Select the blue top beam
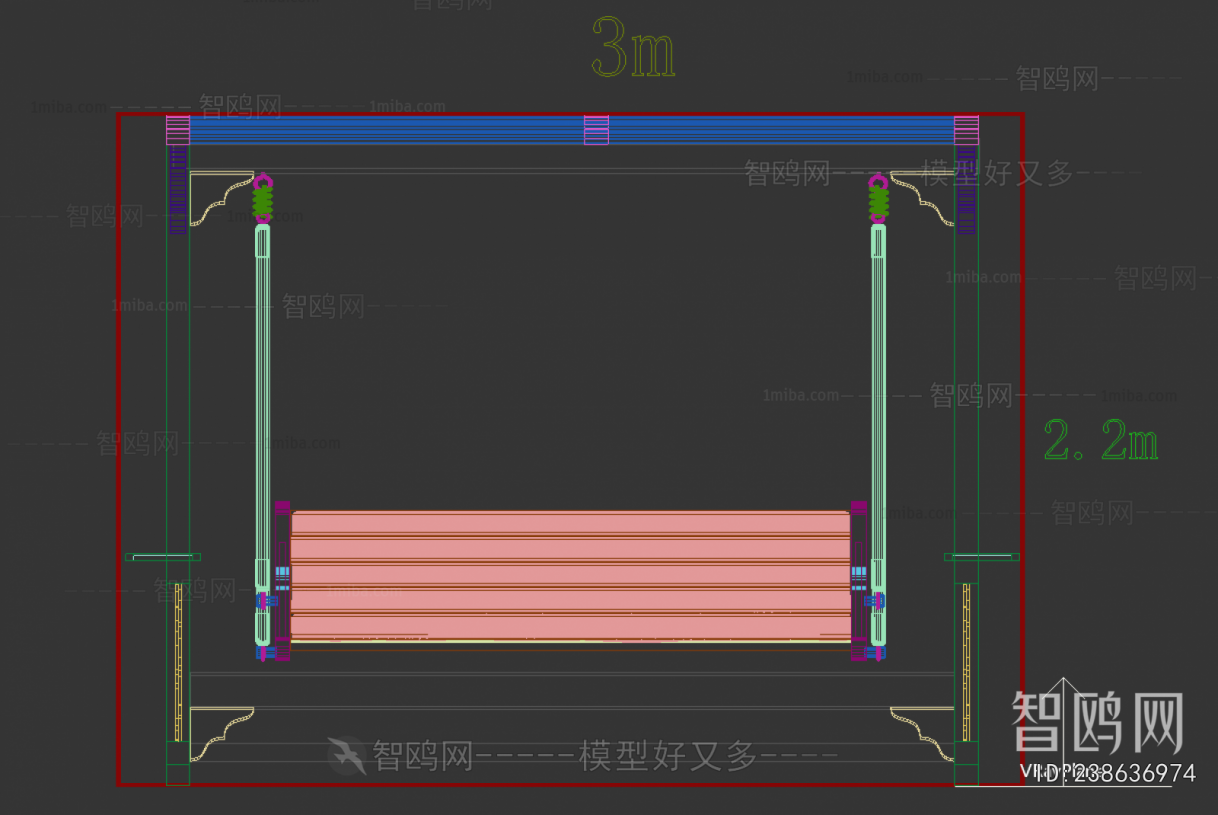 click(400, 130)
